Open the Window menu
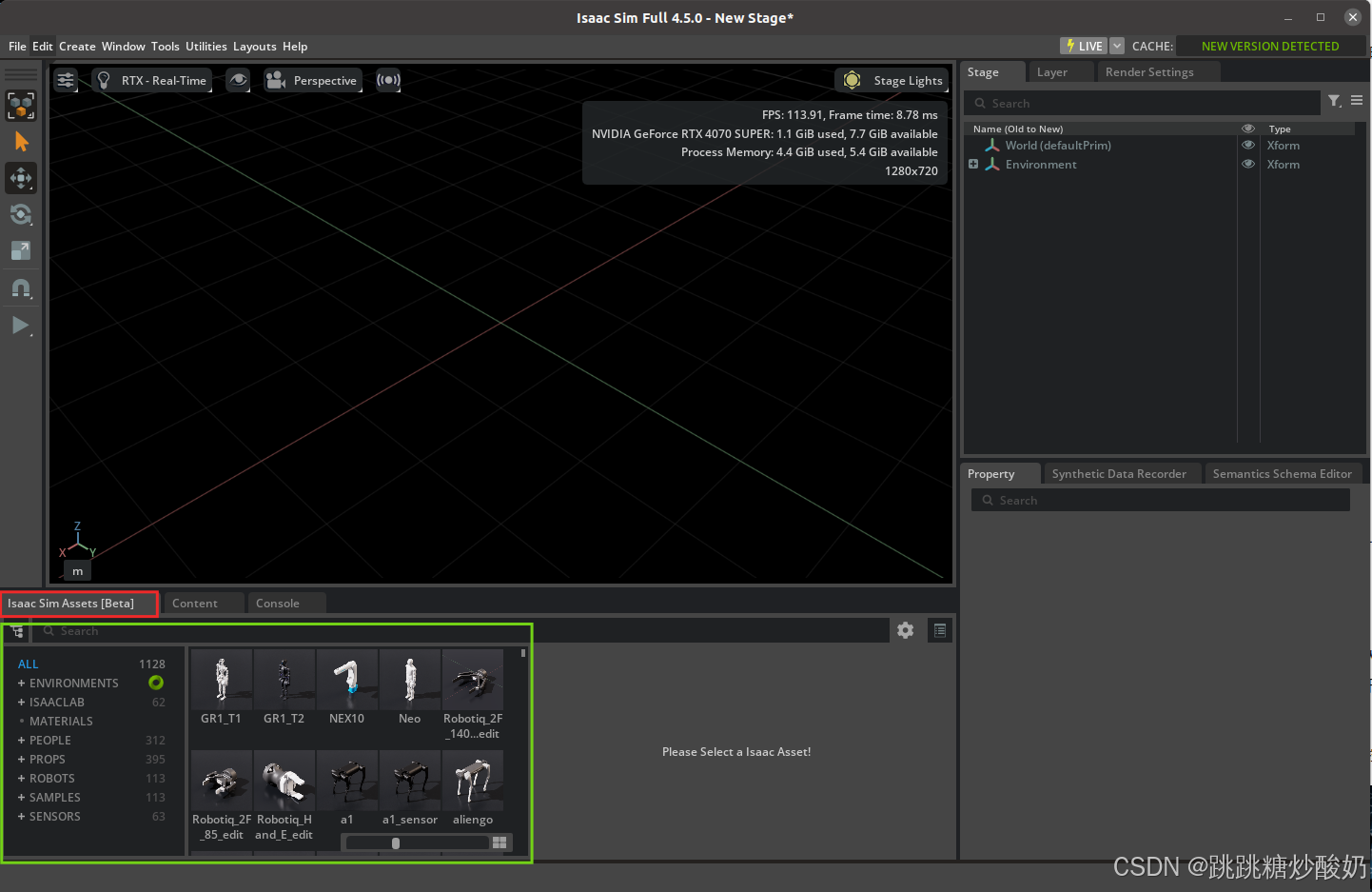The height and width of the screenshot is (892, 1372). pyautogui.click(x=124, y=46)
